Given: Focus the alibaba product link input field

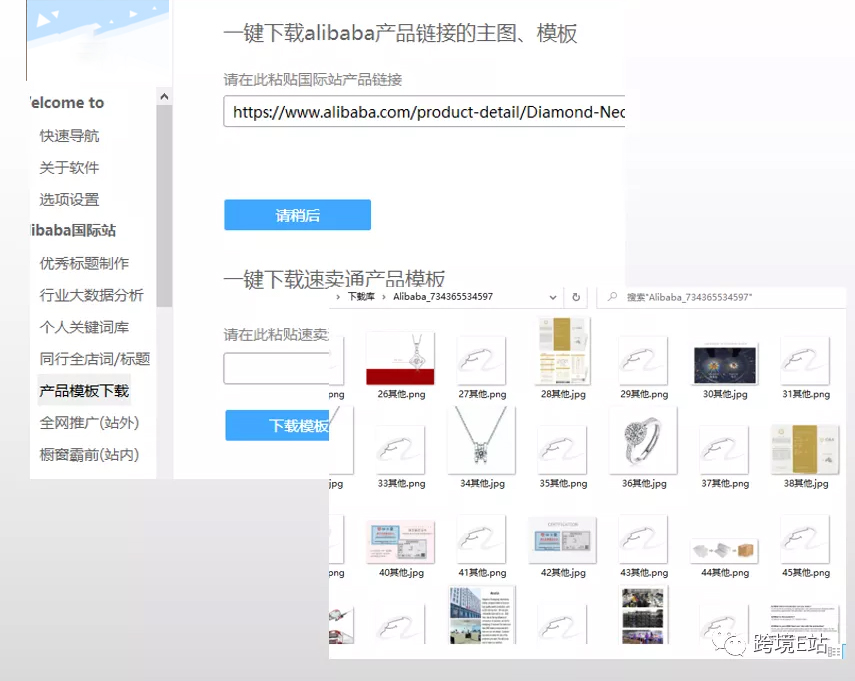Looking at the screenshot, I should pos(424,112).
